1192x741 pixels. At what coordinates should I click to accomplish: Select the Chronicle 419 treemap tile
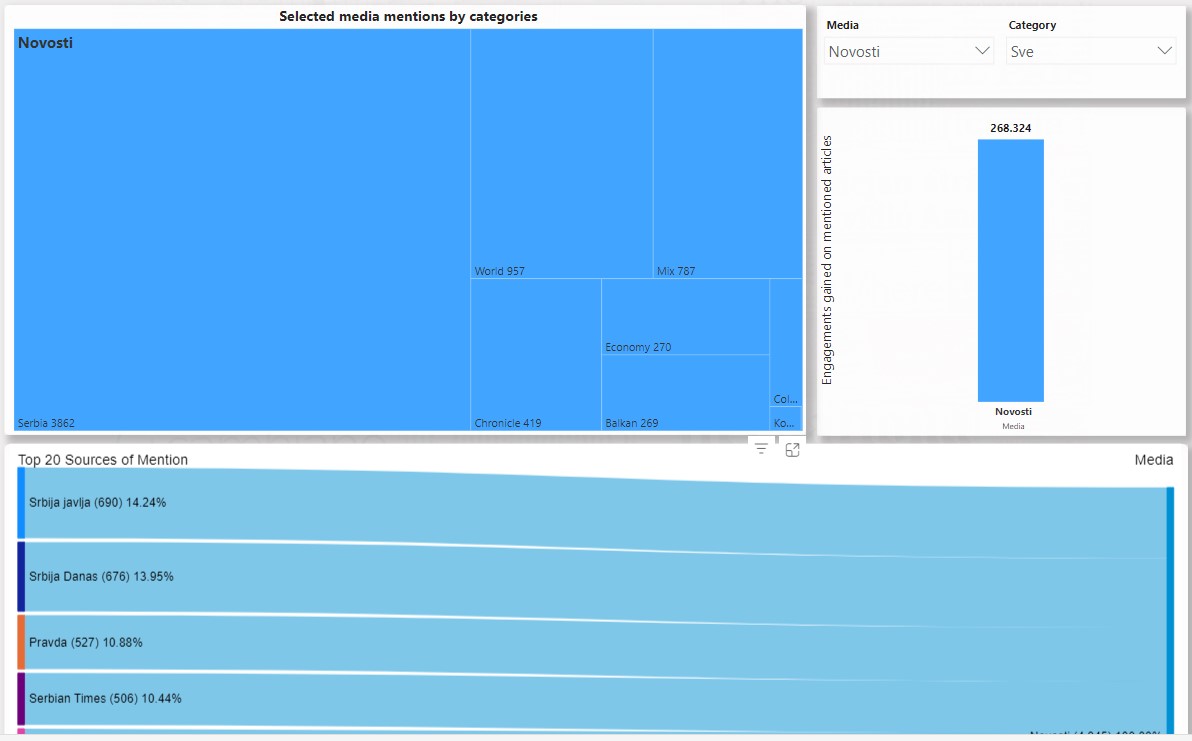tap(536, 355)
